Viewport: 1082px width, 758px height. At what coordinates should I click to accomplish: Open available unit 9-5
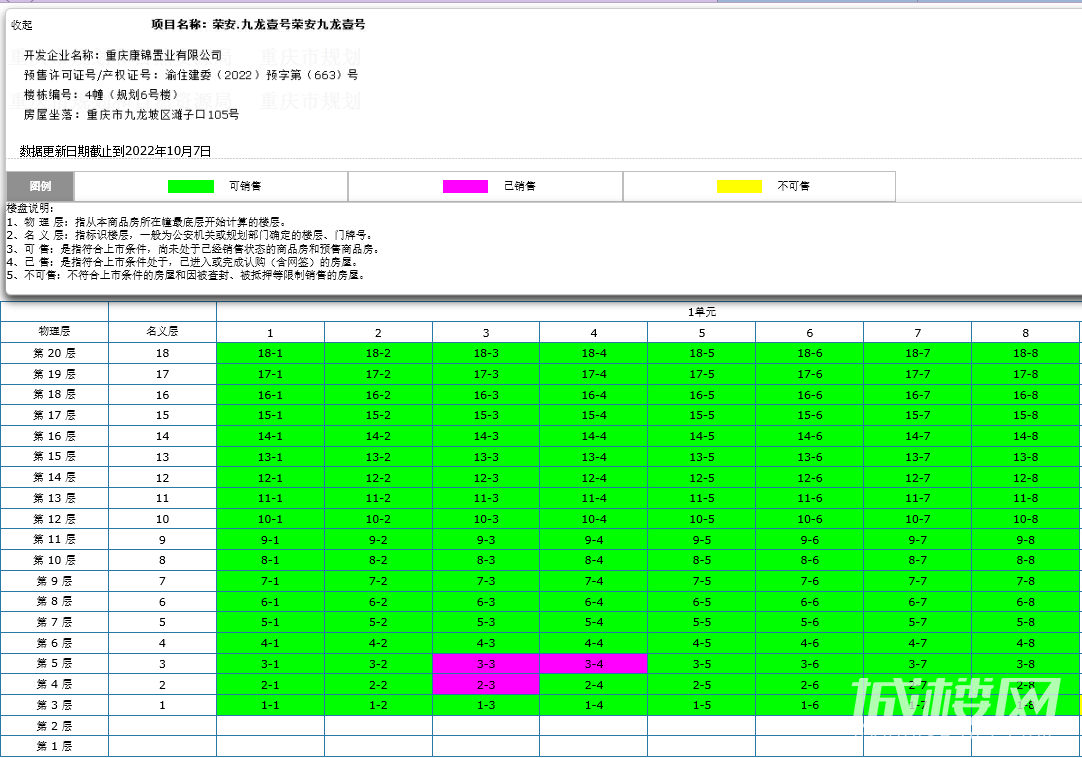pos(702,540)
